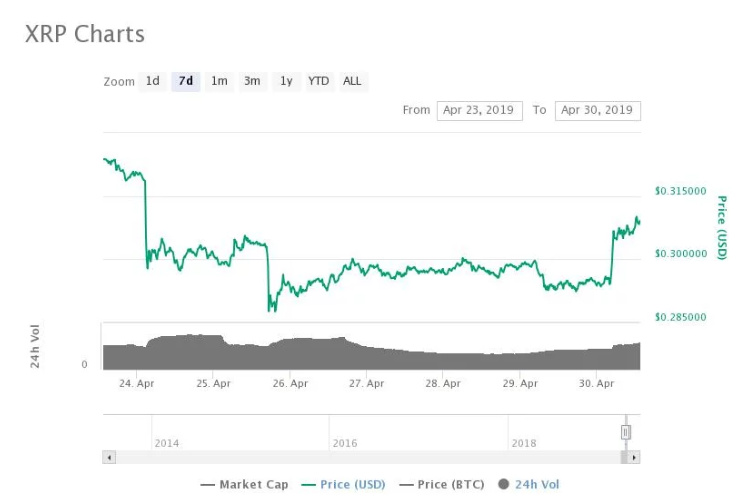This screenshot has width=733, height=499.
Task: Click the 24h Vol axis title
Action: 35,346
